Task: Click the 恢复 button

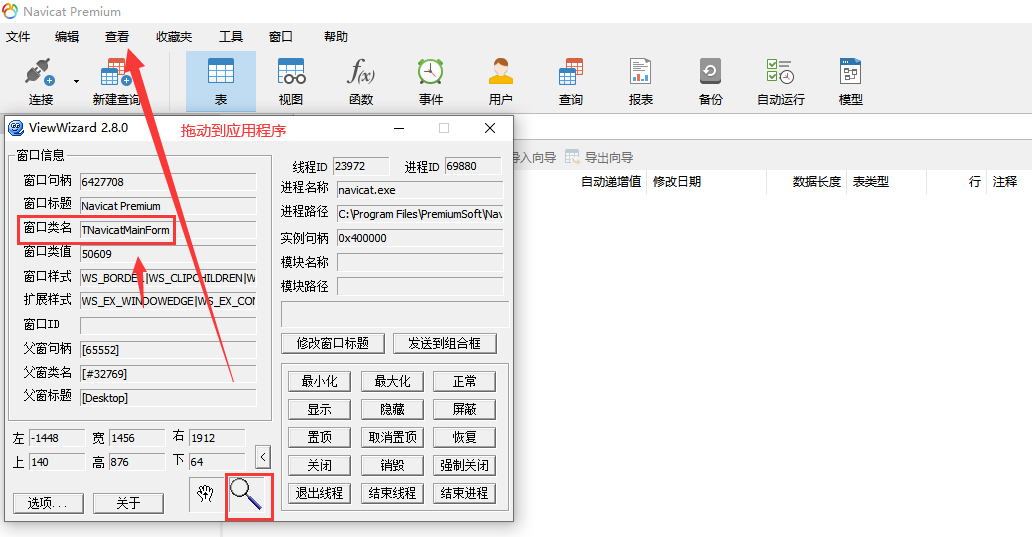Action: pyautogui.click(x=464, y=437)
